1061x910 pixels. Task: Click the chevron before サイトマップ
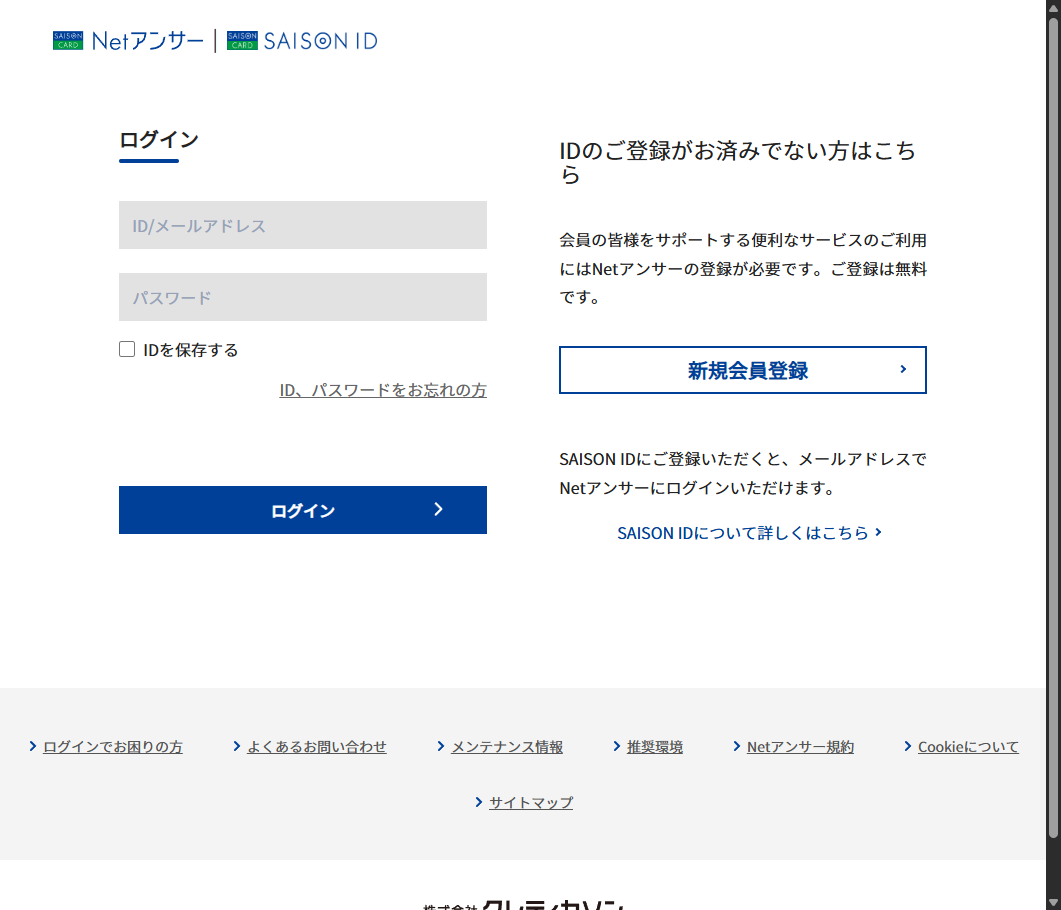478,802
